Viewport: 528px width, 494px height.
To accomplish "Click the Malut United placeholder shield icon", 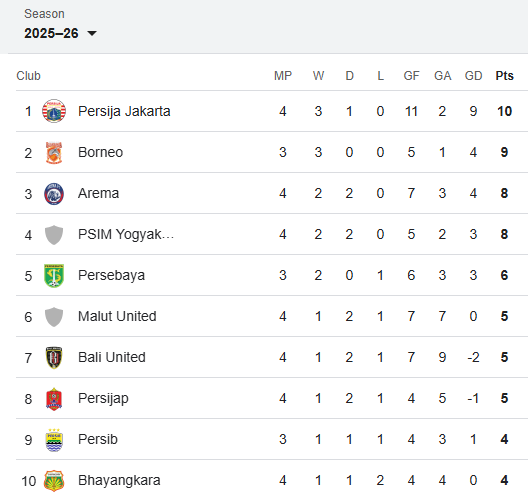I will click(54, 317).
